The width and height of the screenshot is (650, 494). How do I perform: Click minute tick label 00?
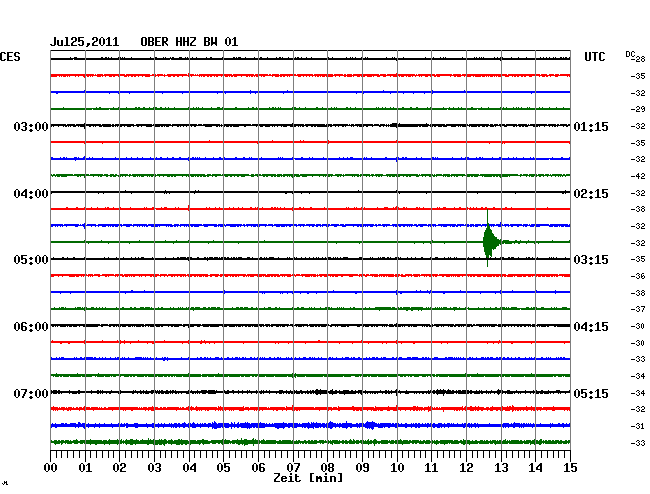[51, 467]
